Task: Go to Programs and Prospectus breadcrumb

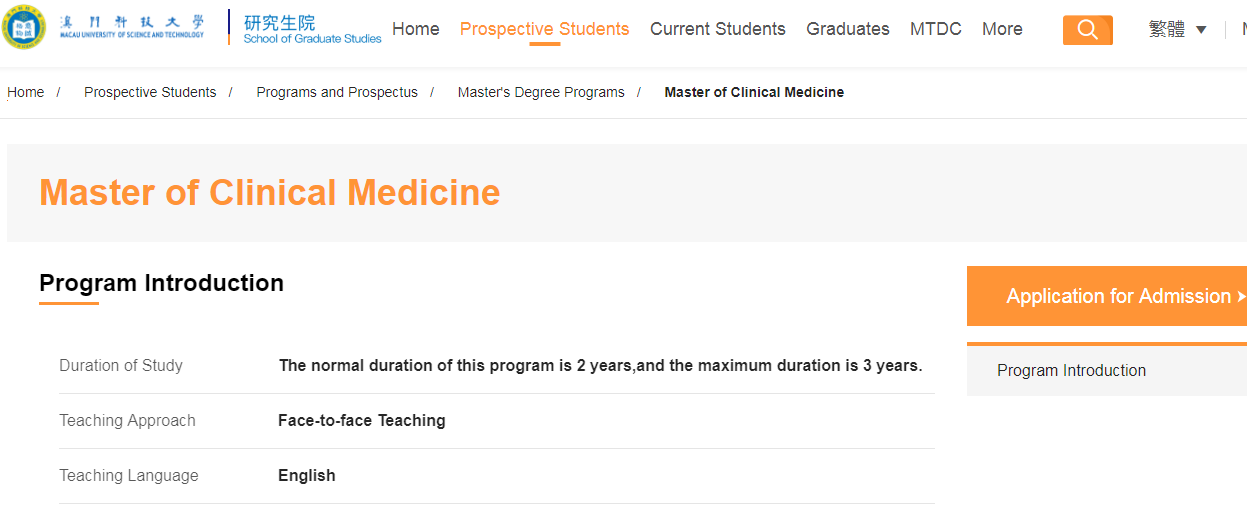Action: pyautogui.click(x=337, y=92)
